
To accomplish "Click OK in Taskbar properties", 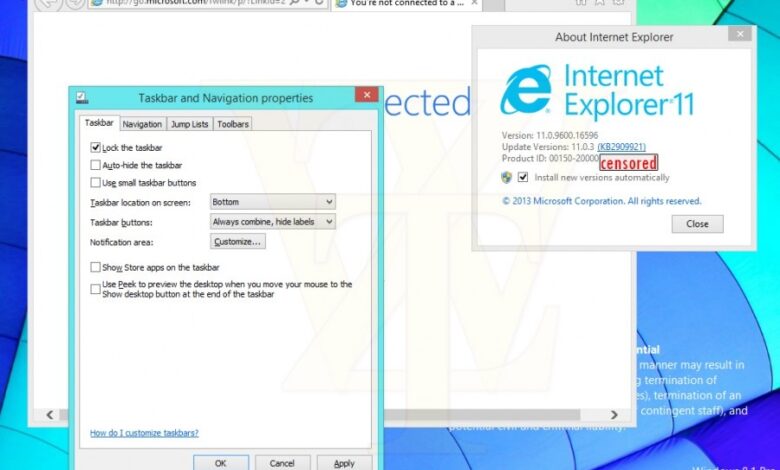I will 221,463.
